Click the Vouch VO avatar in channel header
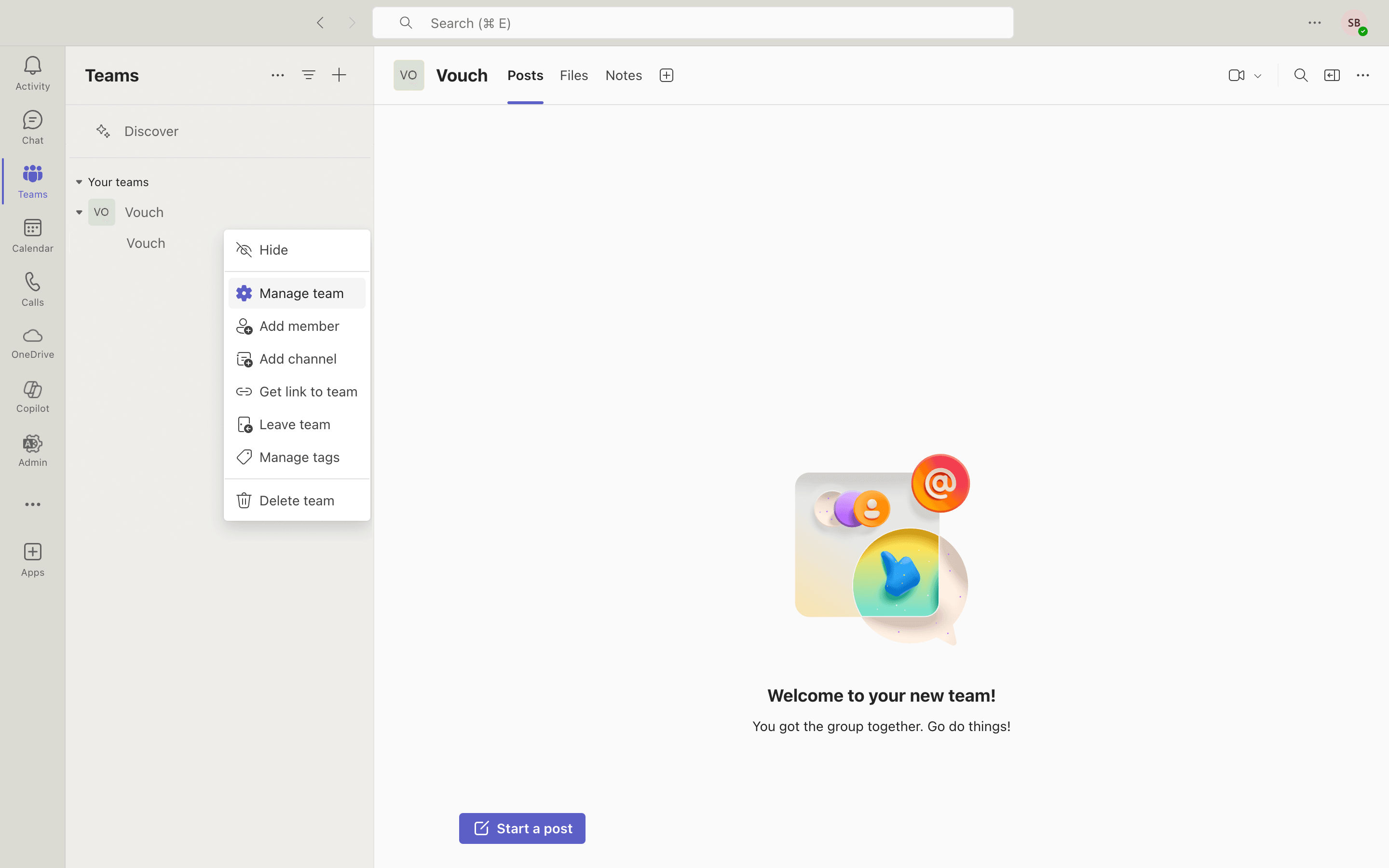 (x=409, y=75)
